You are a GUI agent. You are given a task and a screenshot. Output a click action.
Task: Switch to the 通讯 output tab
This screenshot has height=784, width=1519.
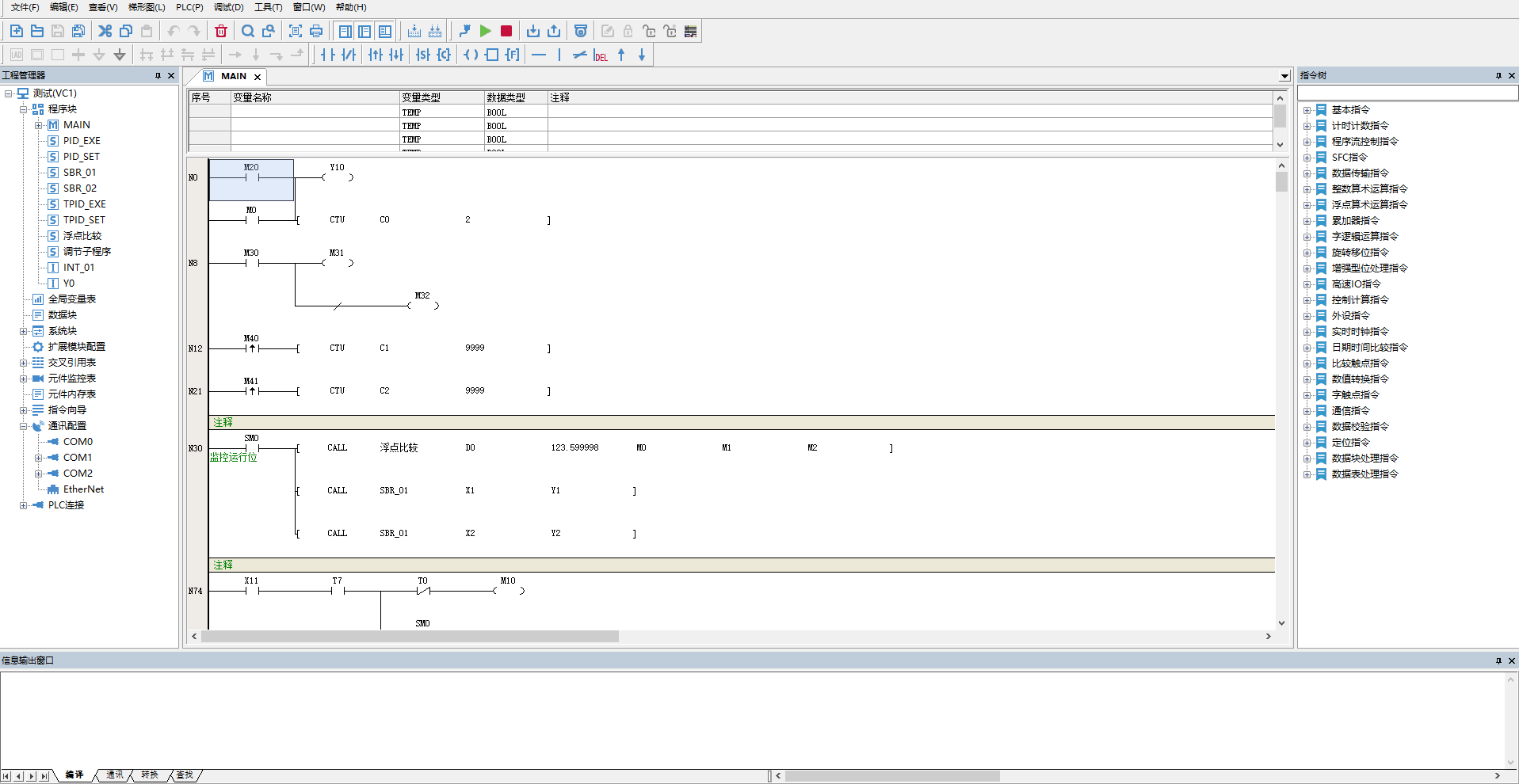point(115,774)
